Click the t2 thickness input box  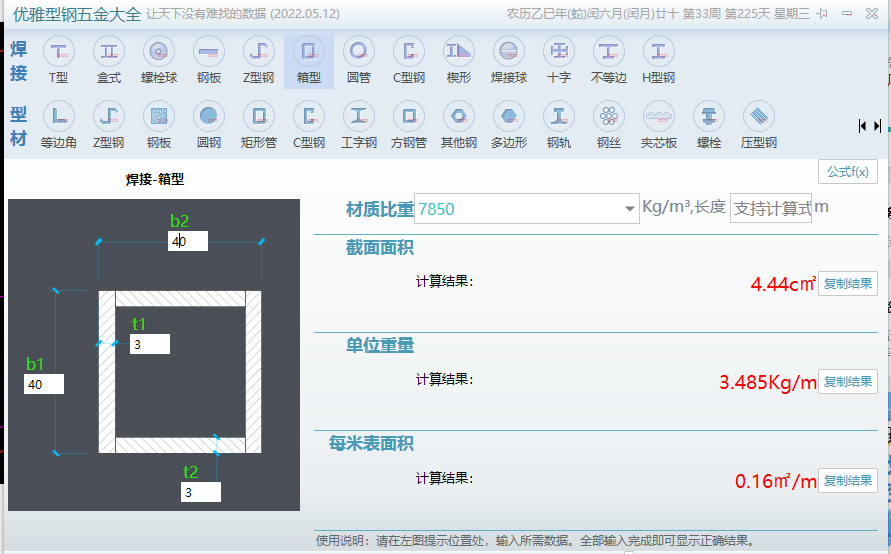201,492
